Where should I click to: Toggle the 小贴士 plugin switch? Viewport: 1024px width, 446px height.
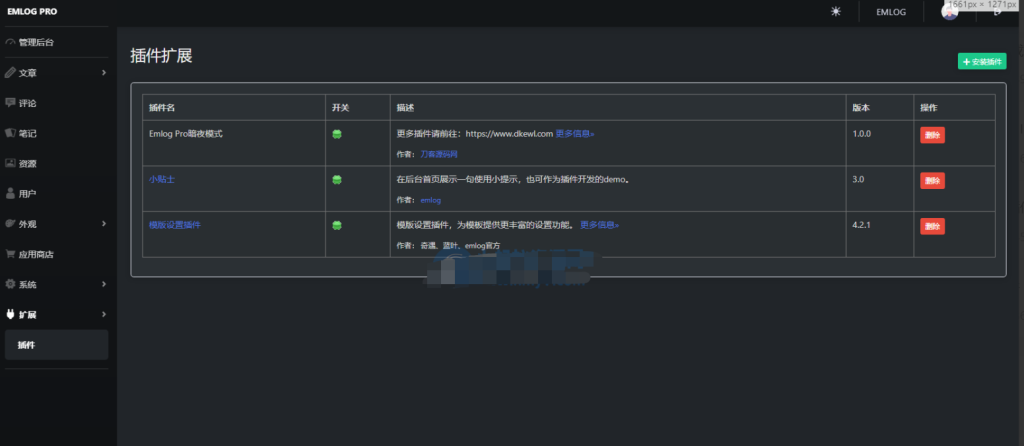tap(337, 180)
